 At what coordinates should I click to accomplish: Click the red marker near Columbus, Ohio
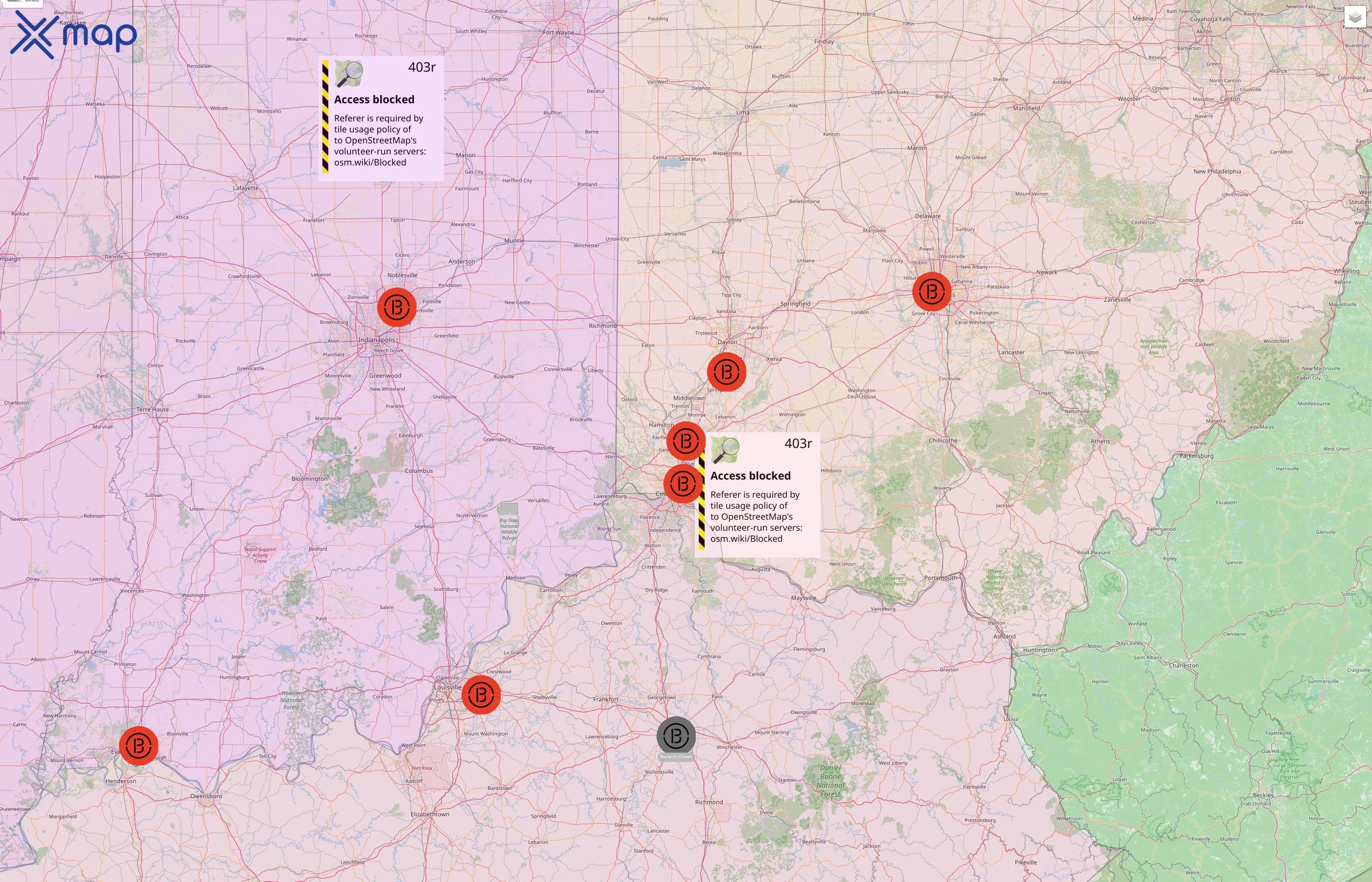pos(931,292)
